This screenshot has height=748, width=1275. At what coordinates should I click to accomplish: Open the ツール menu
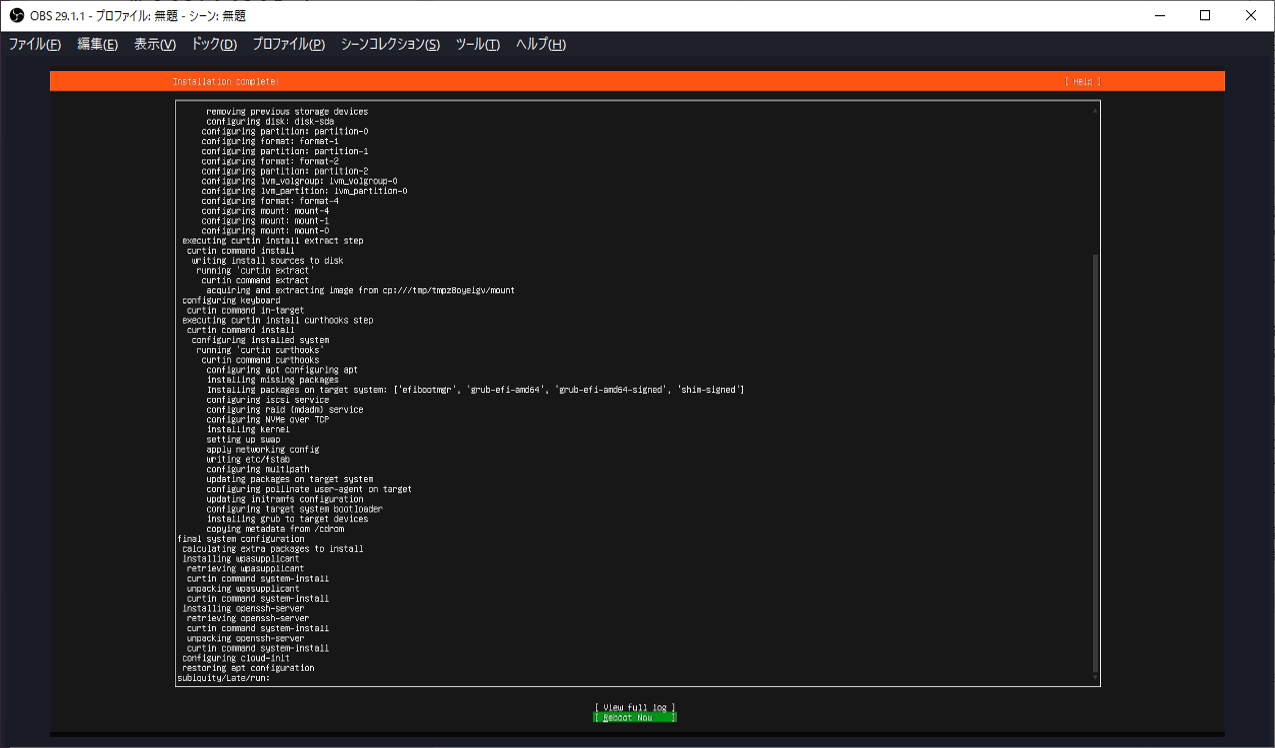coord(479,44)
